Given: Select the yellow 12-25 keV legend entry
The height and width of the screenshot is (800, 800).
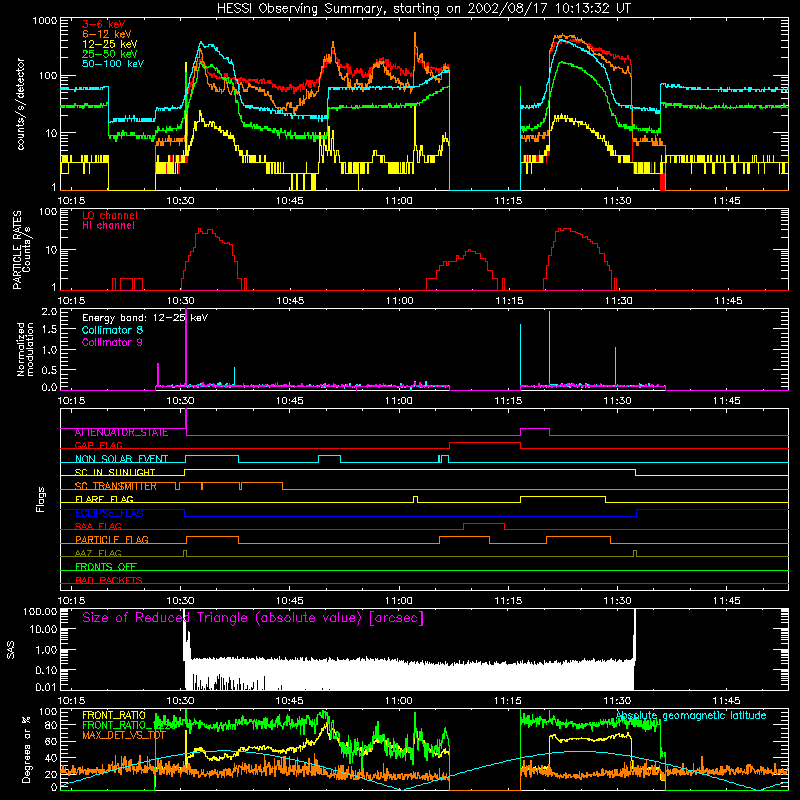Looking at the screenshot, I should [x=109, y=44].
